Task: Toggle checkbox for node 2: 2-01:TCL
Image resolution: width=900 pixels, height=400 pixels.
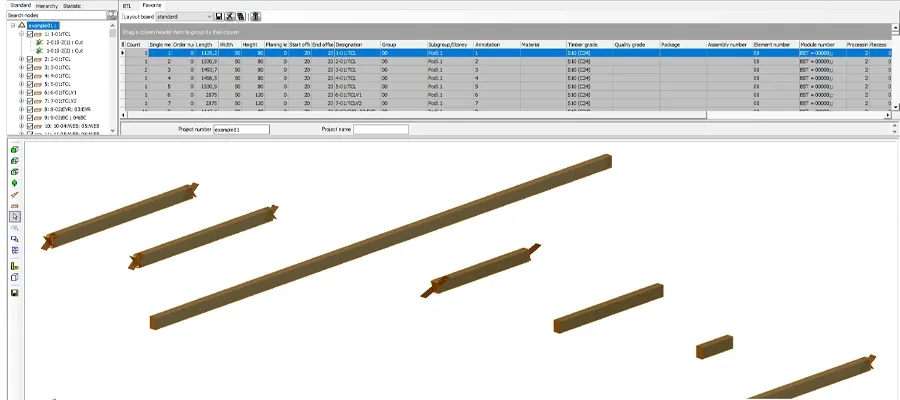Action: pos(30,59)
